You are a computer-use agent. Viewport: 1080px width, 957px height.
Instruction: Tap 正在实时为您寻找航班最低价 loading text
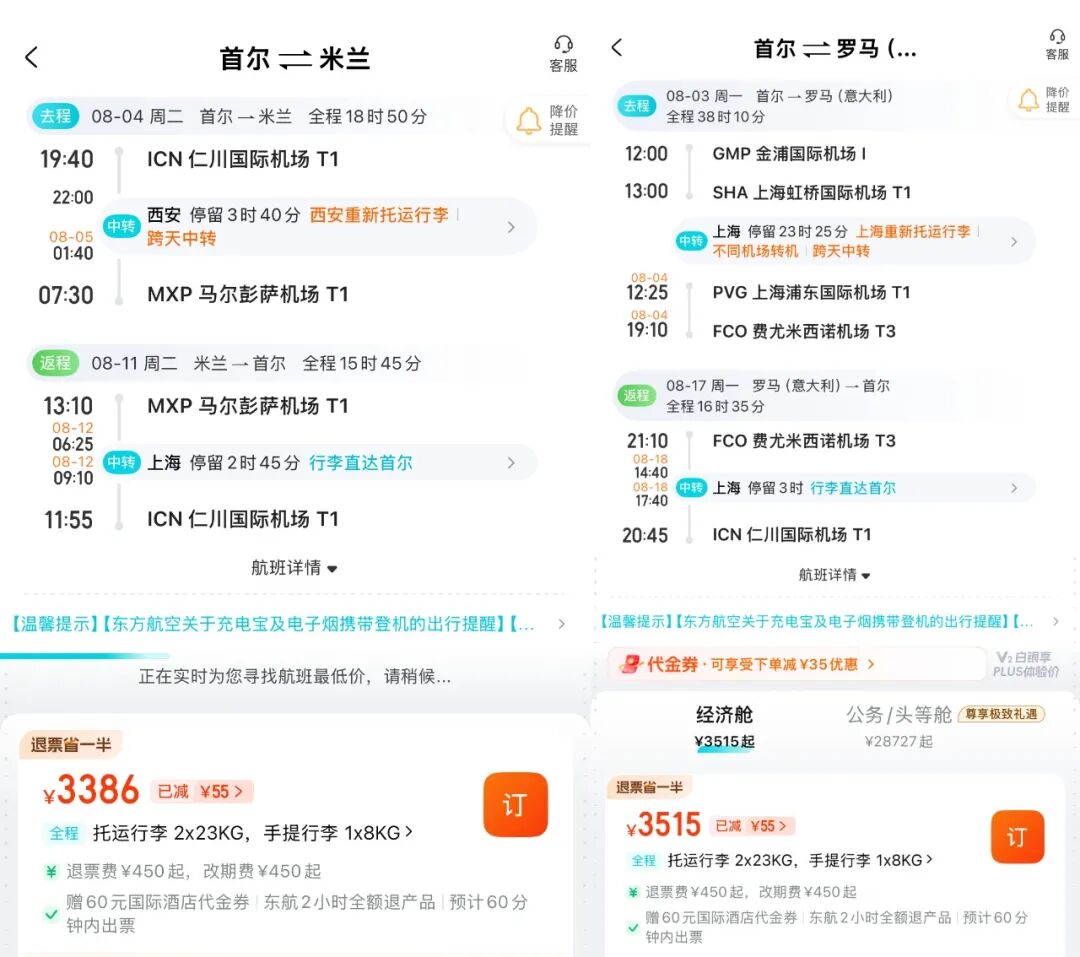pos(295,677)
